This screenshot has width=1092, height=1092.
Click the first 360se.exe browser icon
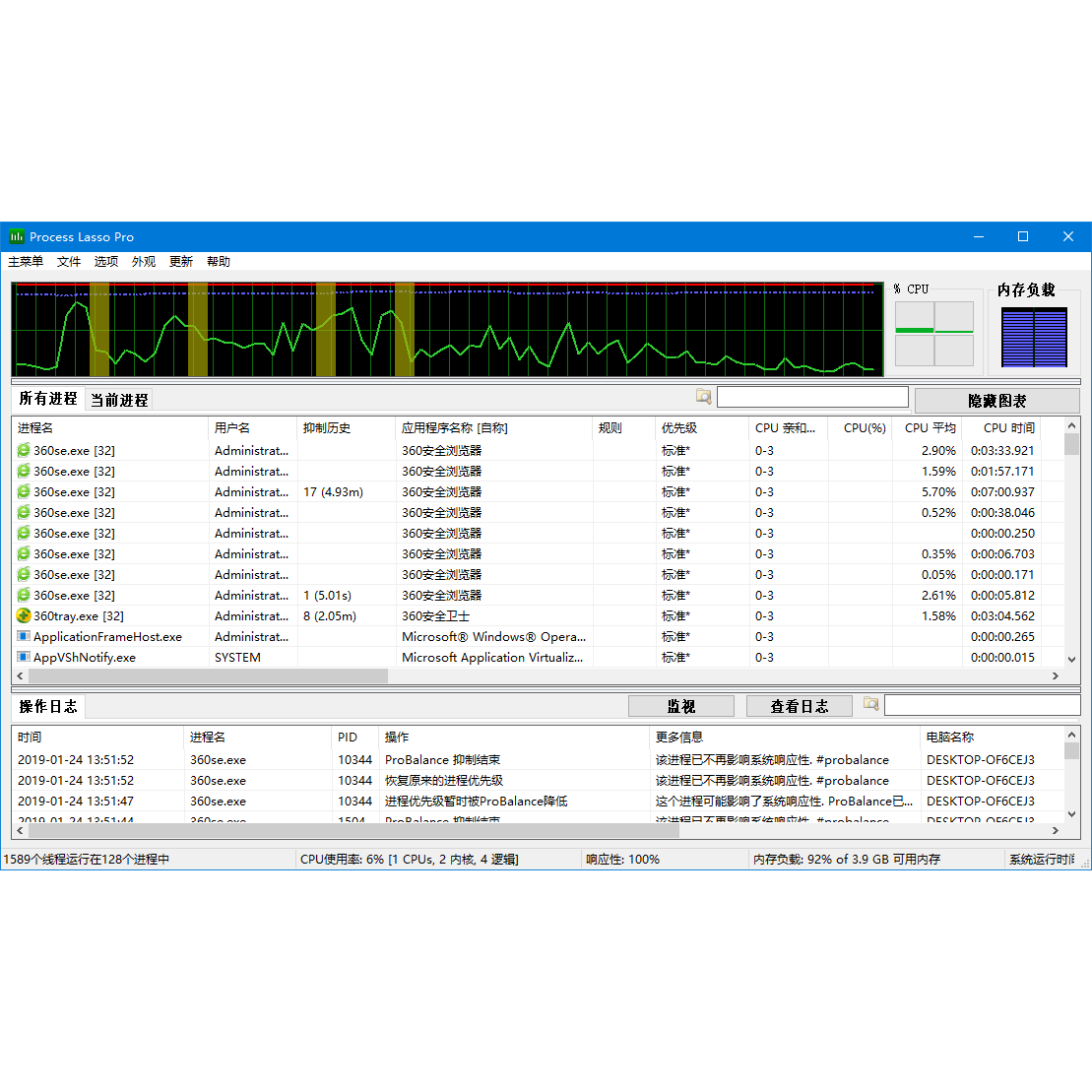[x=24, y=451]
